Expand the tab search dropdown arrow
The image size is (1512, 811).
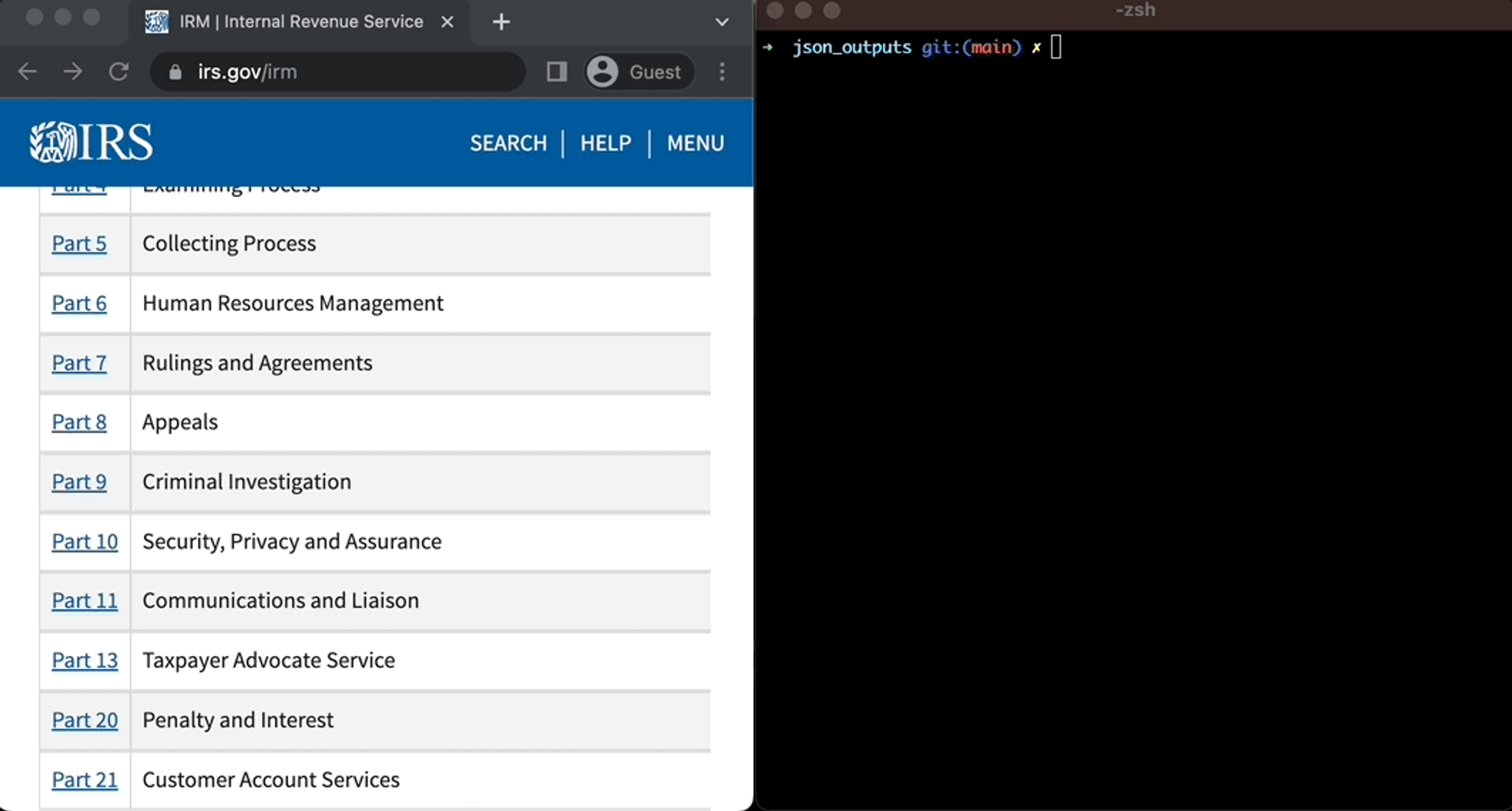click(x=722, y=22)
